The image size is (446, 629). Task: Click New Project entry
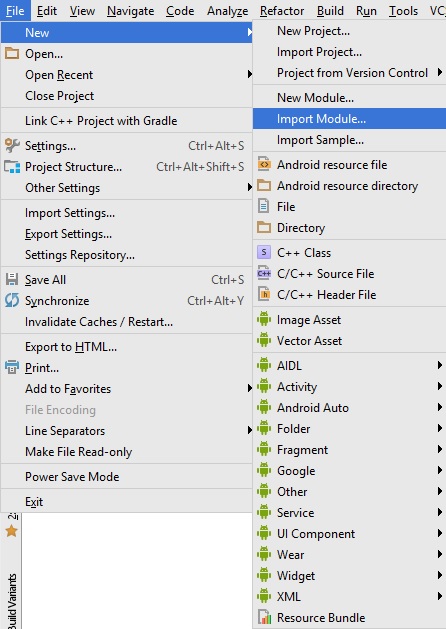pos(313,31)
